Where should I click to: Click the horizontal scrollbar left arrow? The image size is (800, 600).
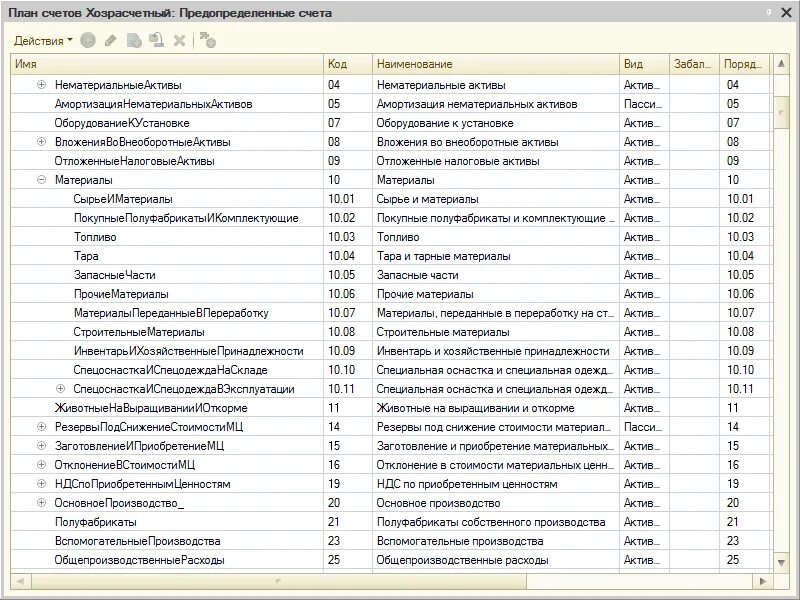pos(21,581)
